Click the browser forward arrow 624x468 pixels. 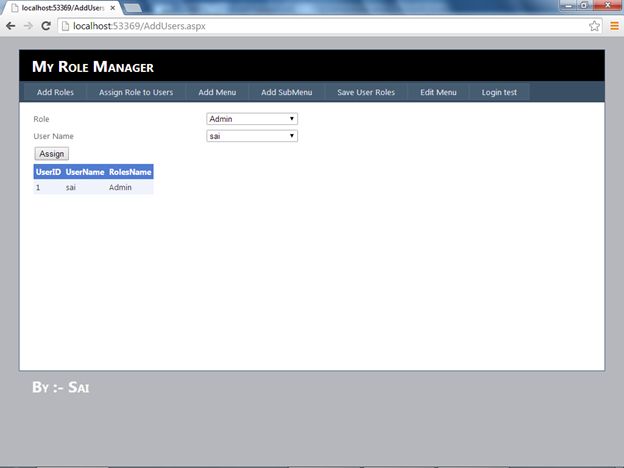(28, 26)
